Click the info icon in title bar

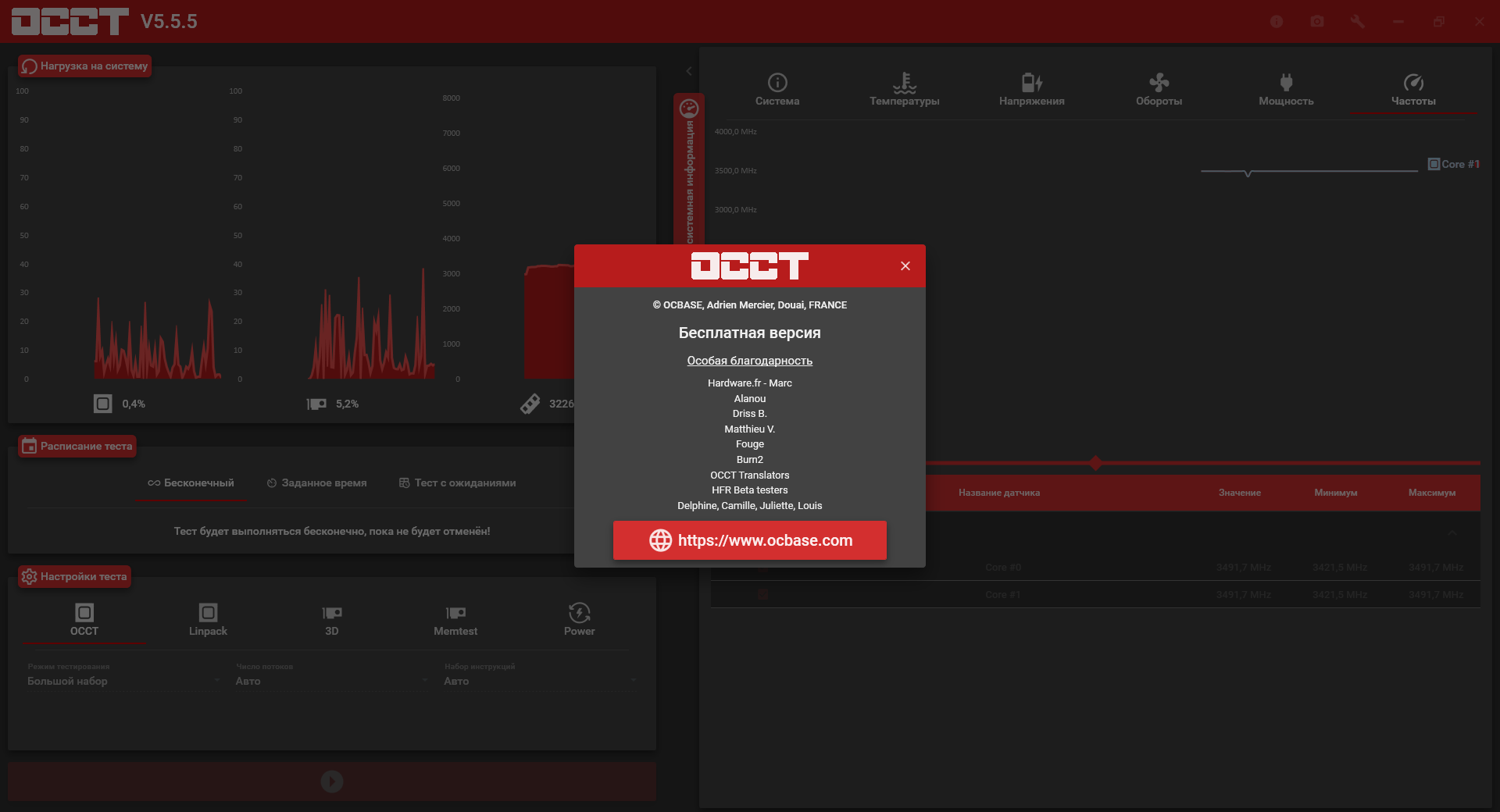1277,22
